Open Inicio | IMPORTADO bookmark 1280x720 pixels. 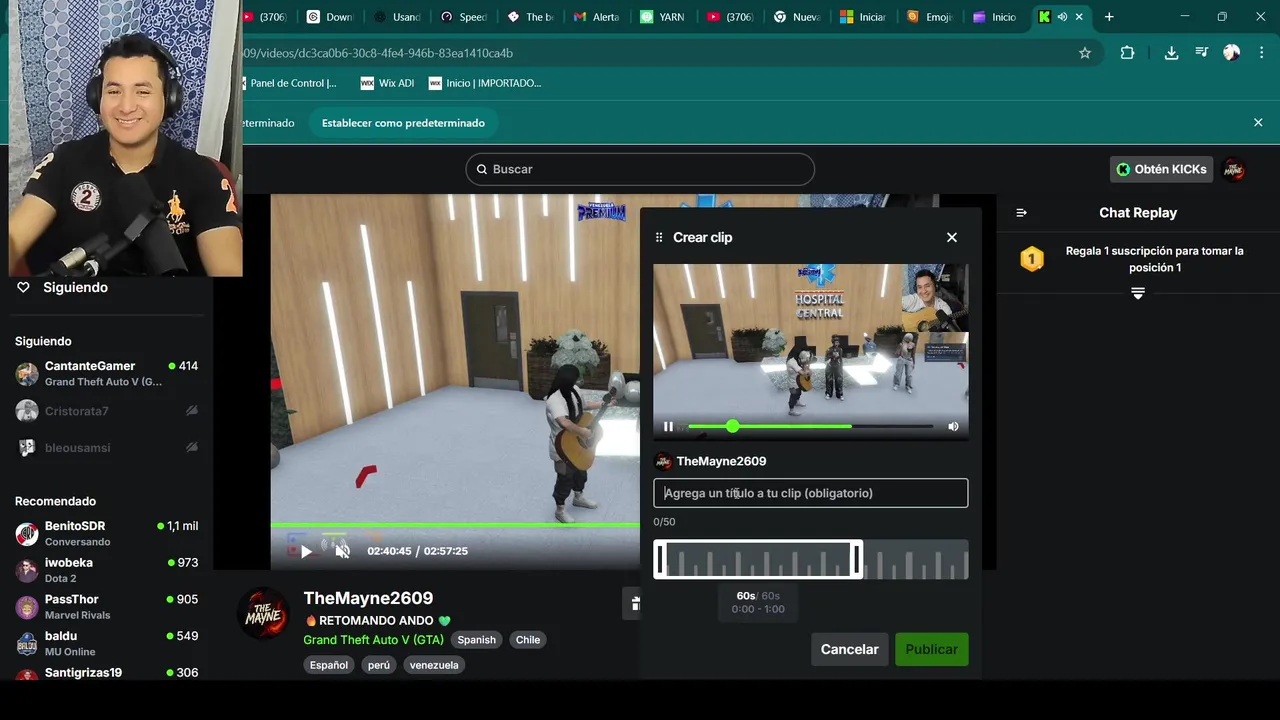[x=485, y=83]
